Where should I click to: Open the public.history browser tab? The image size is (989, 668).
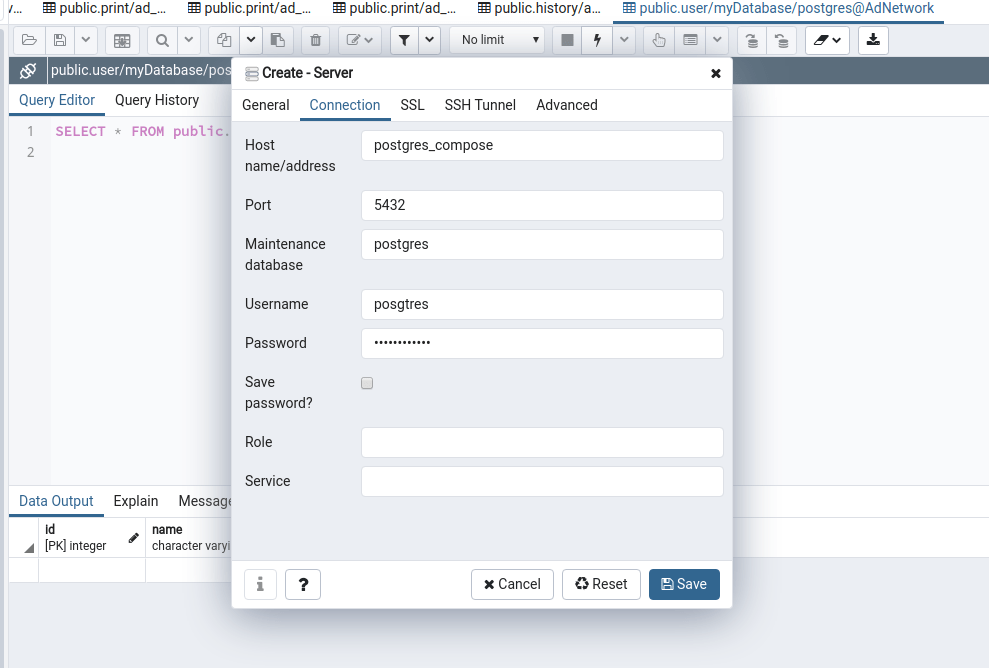(539, 9)
